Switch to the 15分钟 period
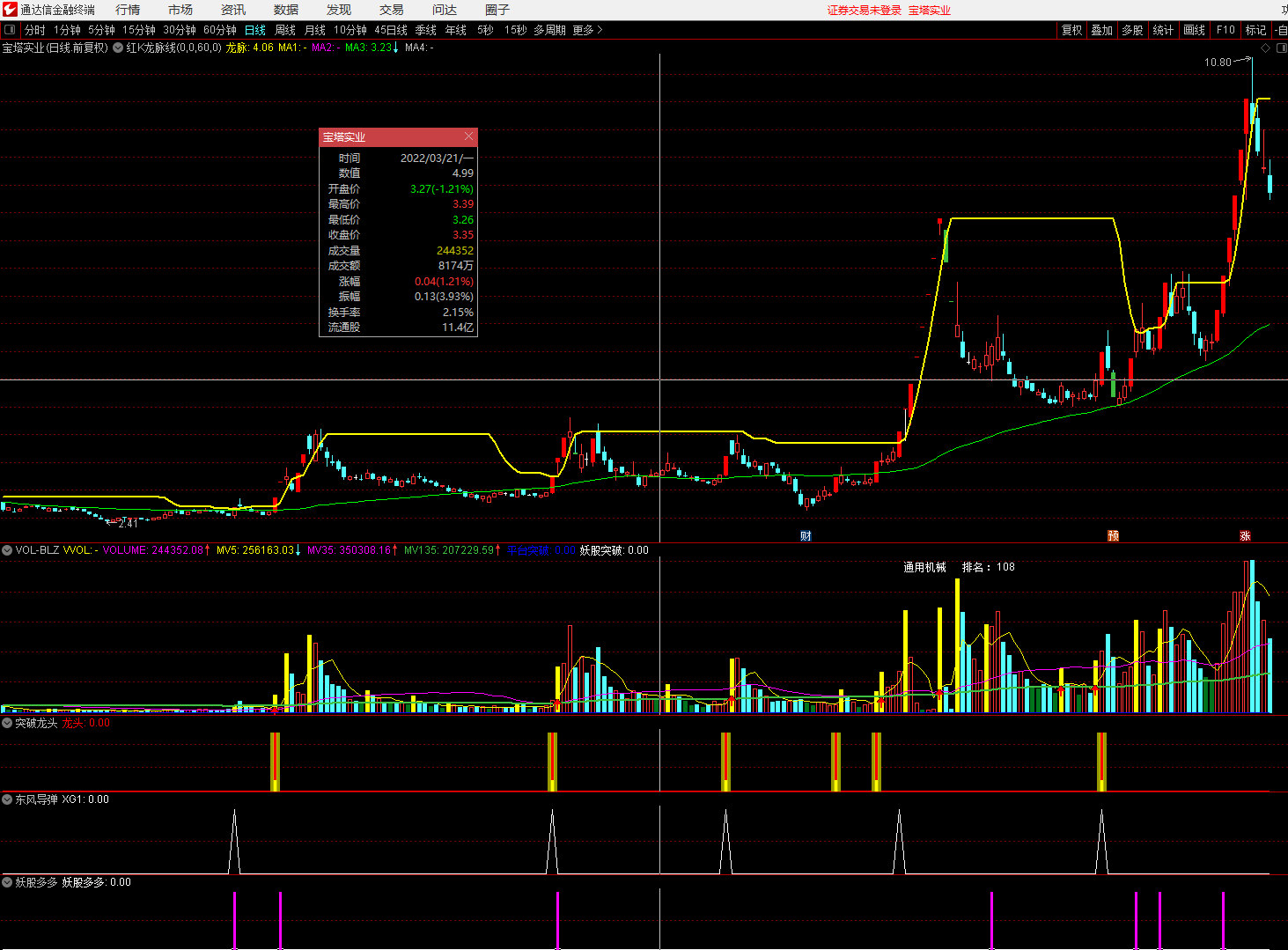The height and width of the screenshot is (950, 1288). 139,30
